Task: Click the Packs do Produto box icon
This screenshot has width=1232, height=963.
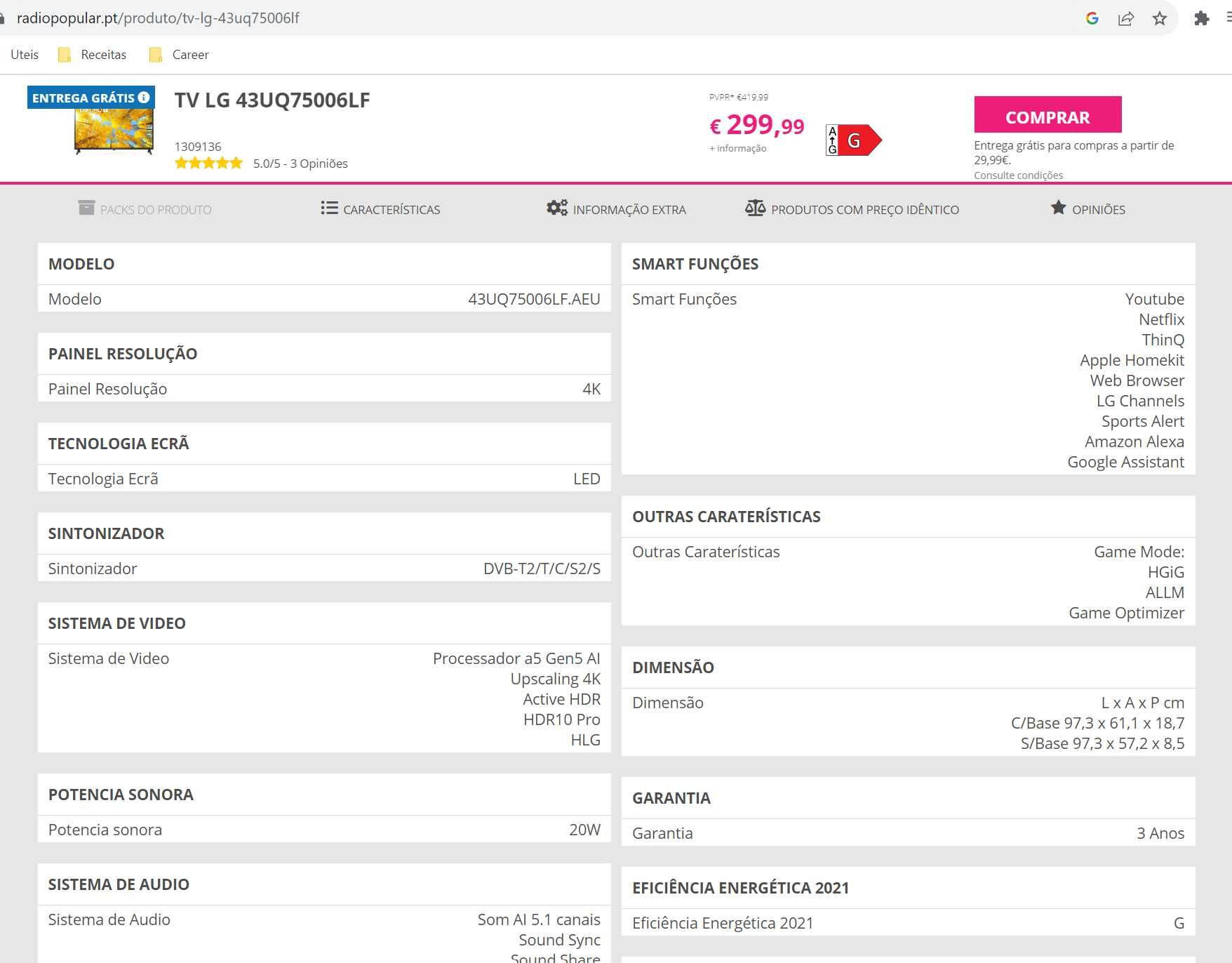Action: (86, 208)
